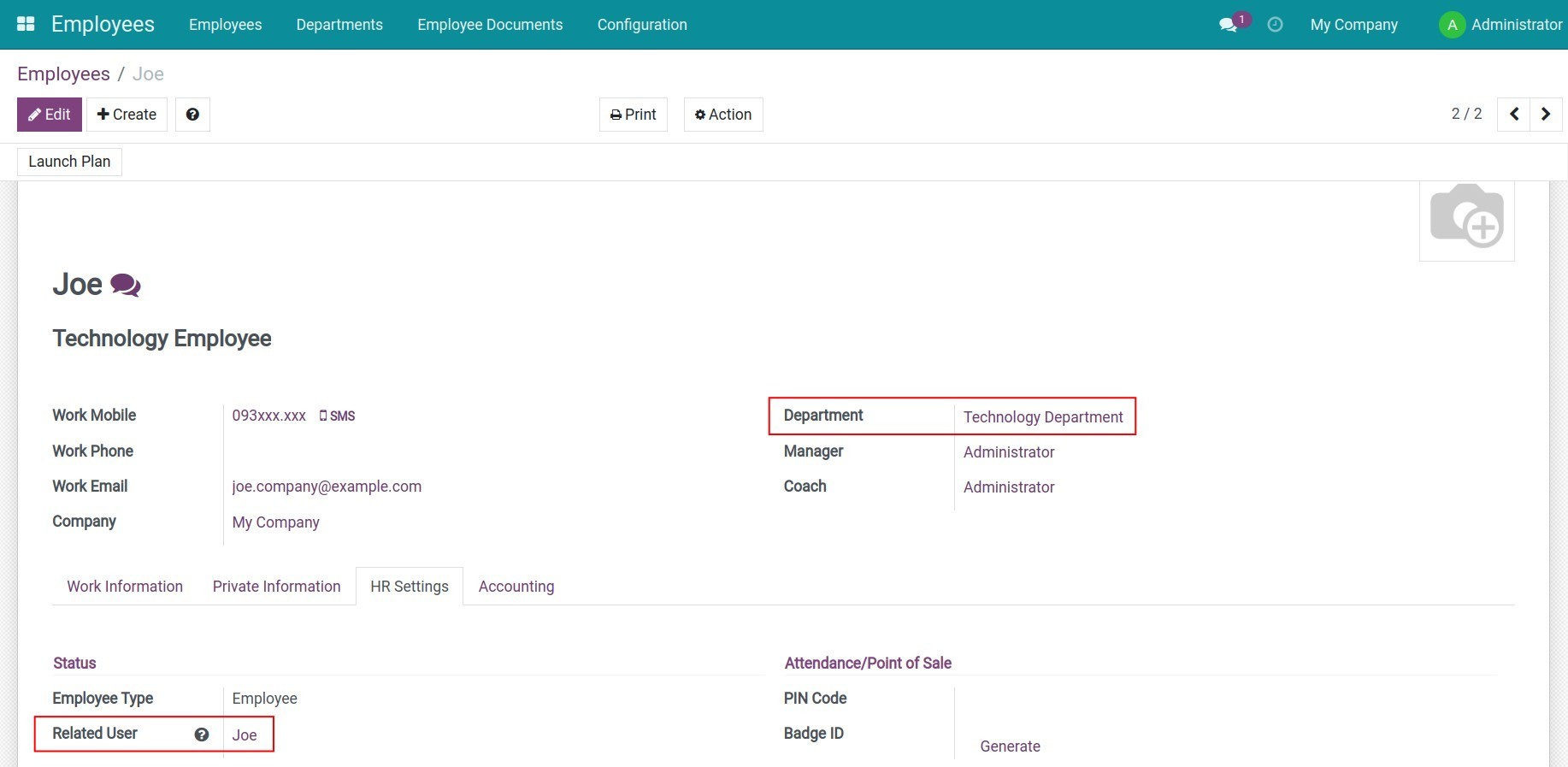Click the Related User help tooltip icon
This screenshot has height=767, width=1568.
[202, 735]
